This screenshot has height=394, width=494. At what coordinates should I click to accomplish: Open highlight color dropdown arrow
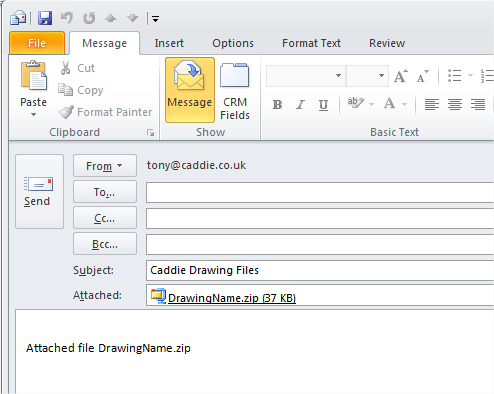[x=371, y=104]
